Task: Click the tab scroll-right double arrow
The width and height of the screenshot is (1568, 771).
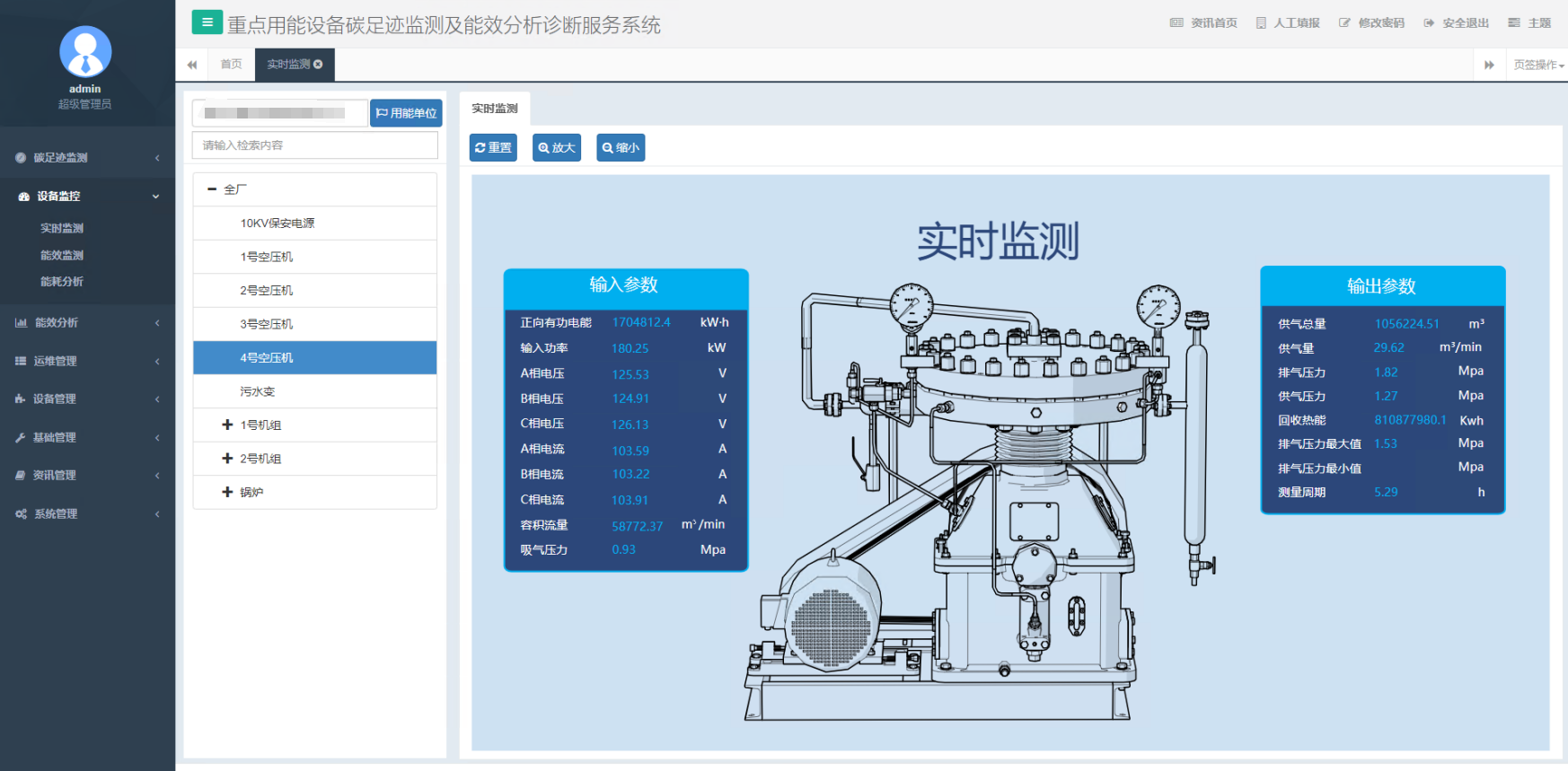Action: (x=1489, y=65)
